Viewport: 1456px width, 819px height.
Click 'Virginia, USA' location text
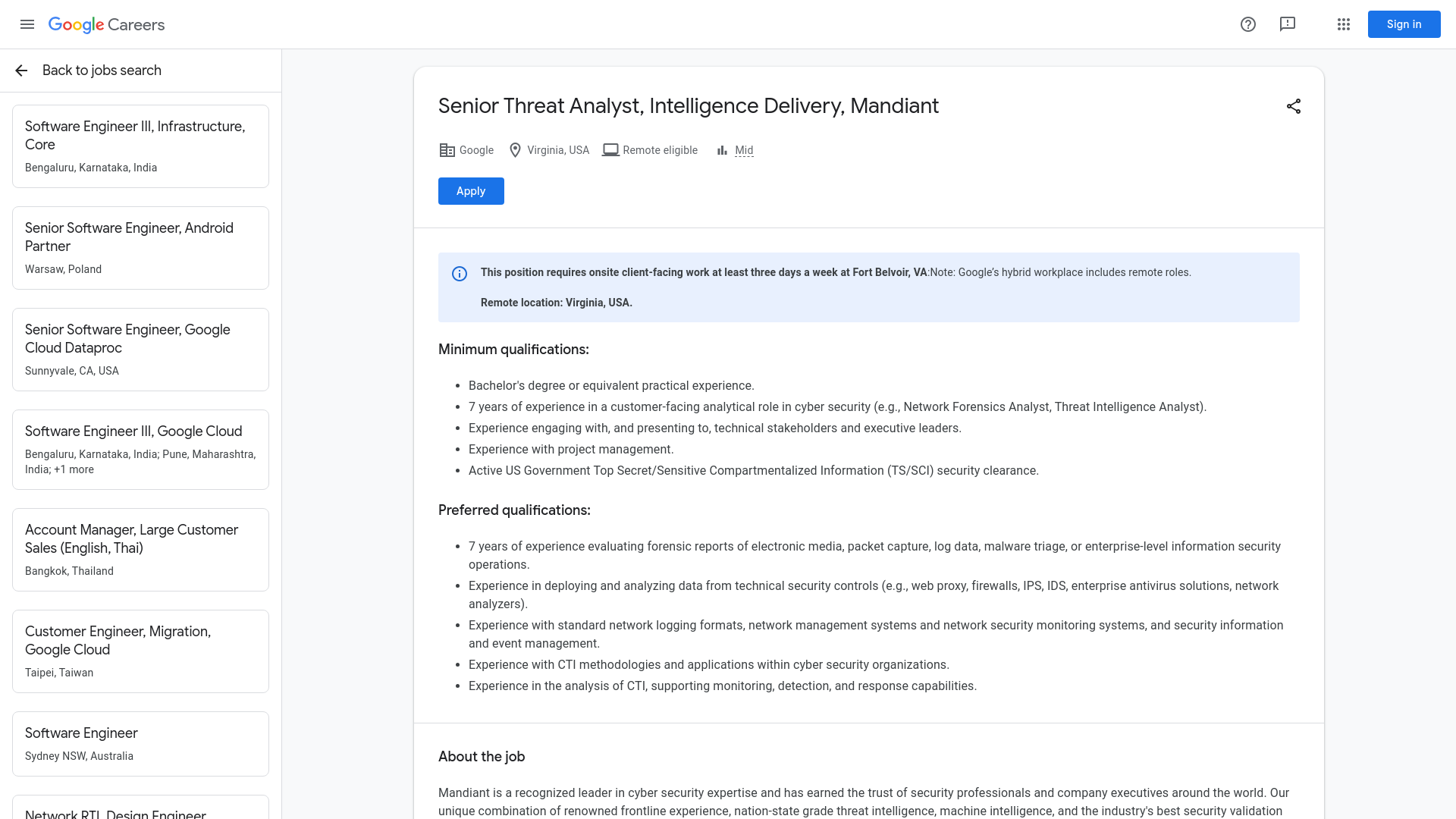pos(558,150)
